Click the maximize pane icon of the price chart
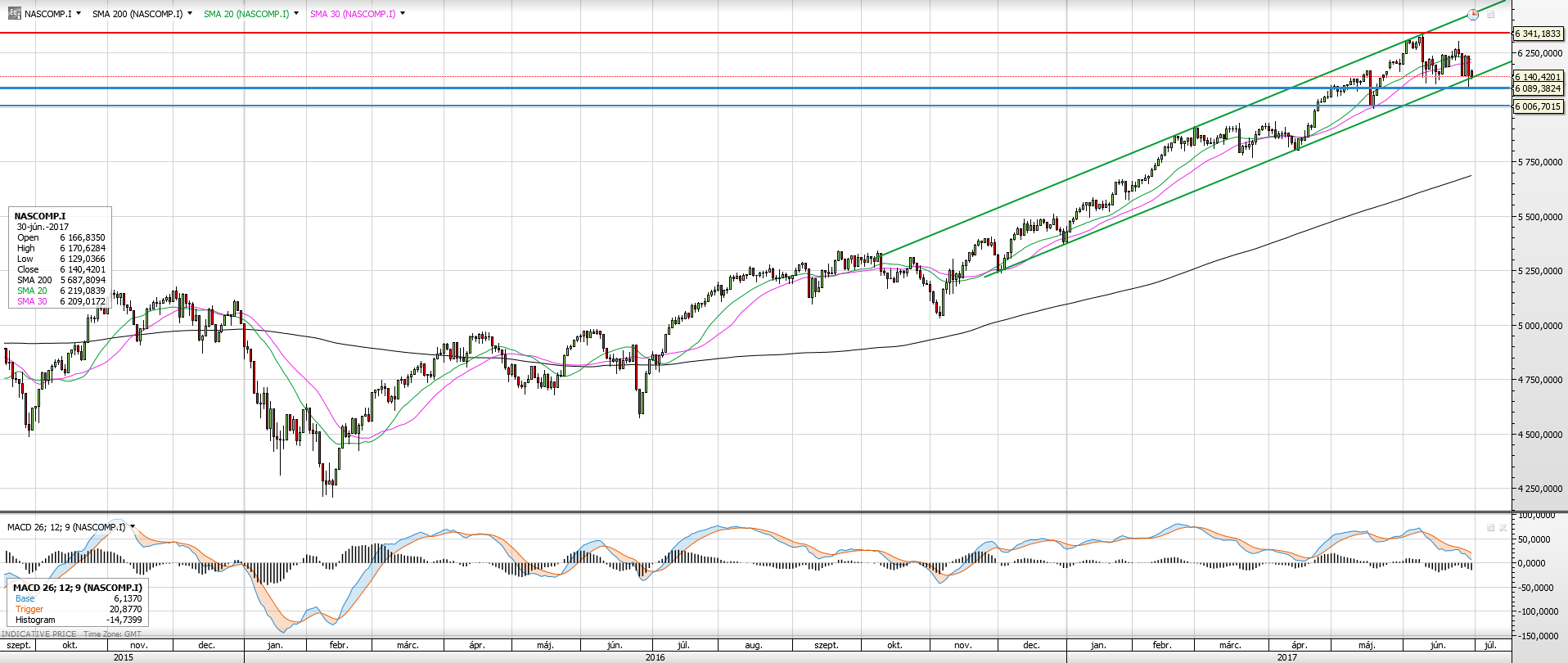Image resolution: width=1568 pixels, height=663 pixels. coord(1491,14)
